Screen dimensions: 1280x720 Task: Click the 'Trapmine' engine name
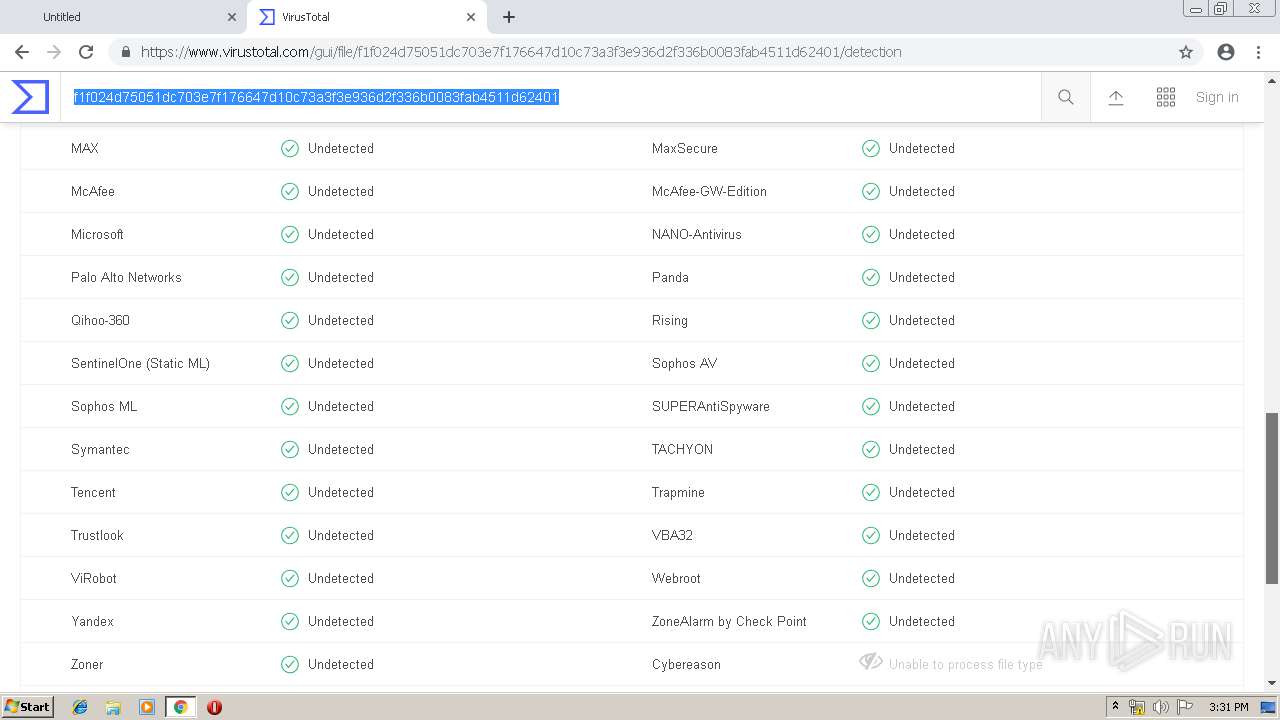pos(678,492)
